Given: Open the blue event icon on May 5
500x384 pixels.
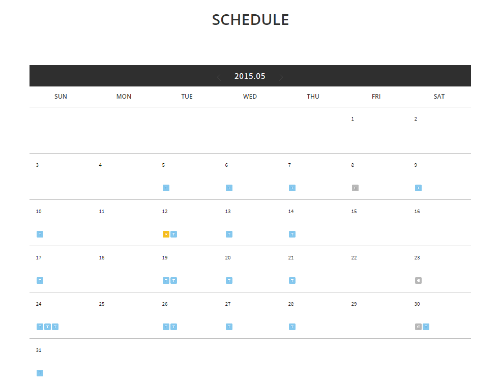Looking at the screenshot, I should tap(166, 188).
